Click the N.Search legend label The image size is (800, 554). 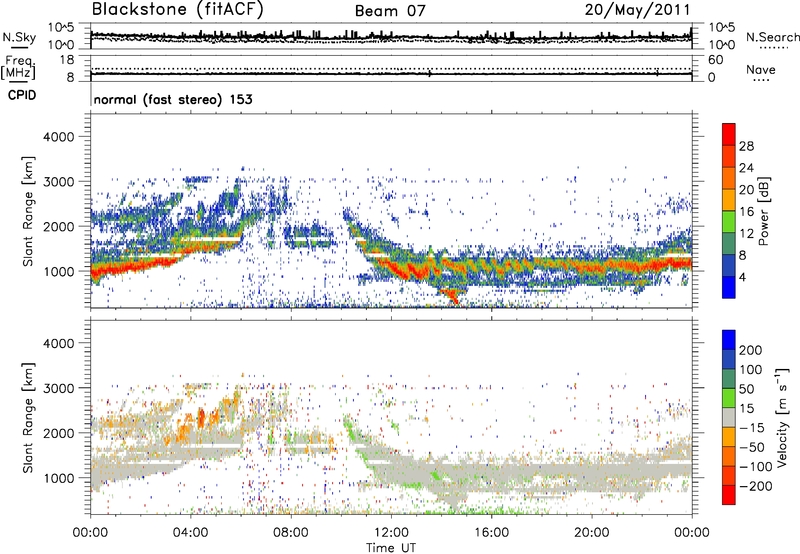point(773,37)
